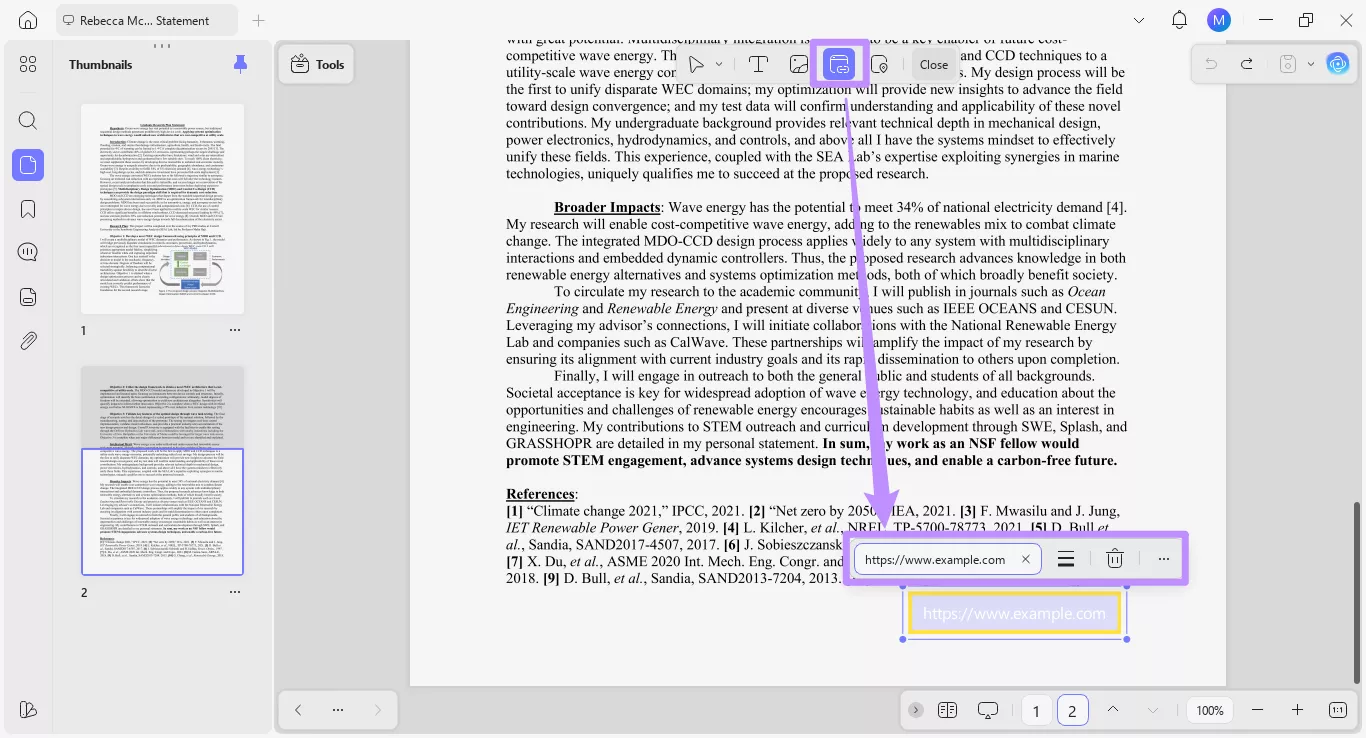
Task: Click the back arrow in the bottom-left bar
Action: tap(298, 710)
